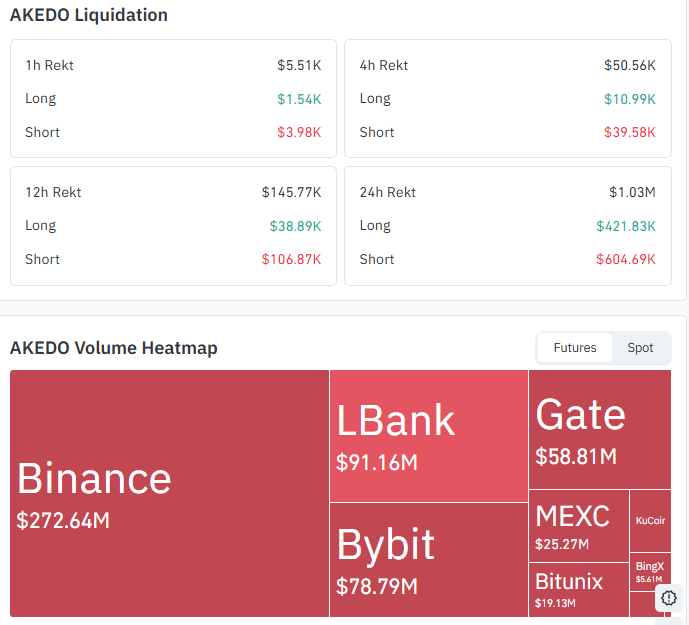Click the 4h Long value $10.99K
This screenshot has height=625, width=689.
tap(630, 99)
